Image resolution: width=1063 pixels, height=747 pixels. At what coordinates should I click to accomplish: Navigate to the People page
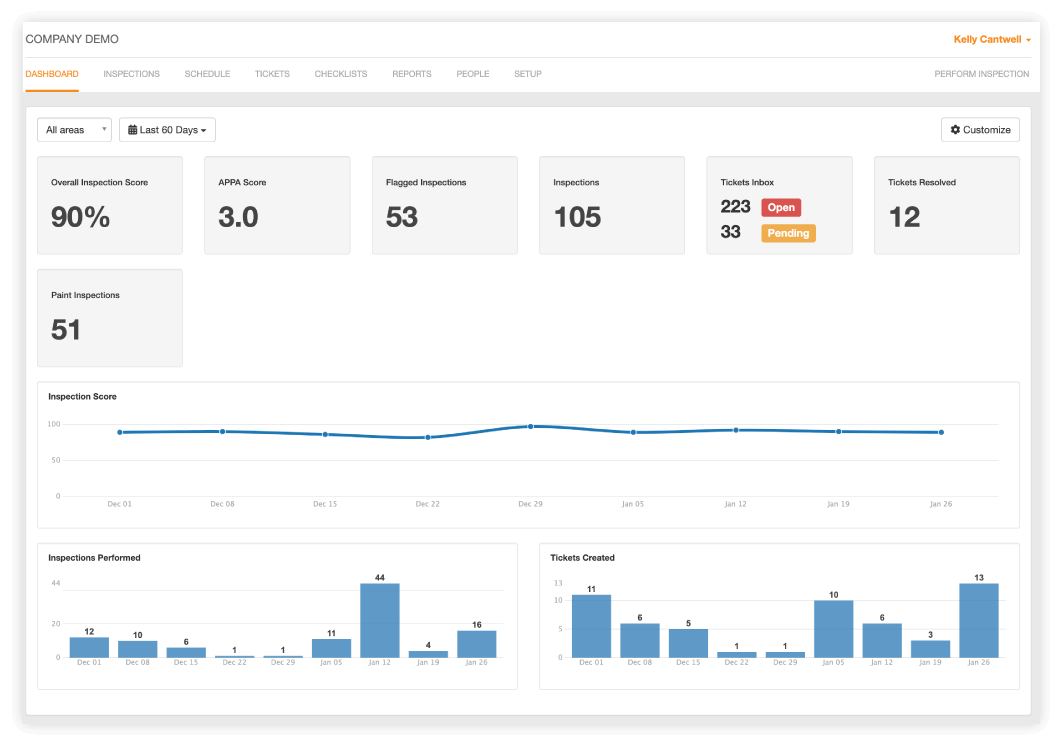472,73
